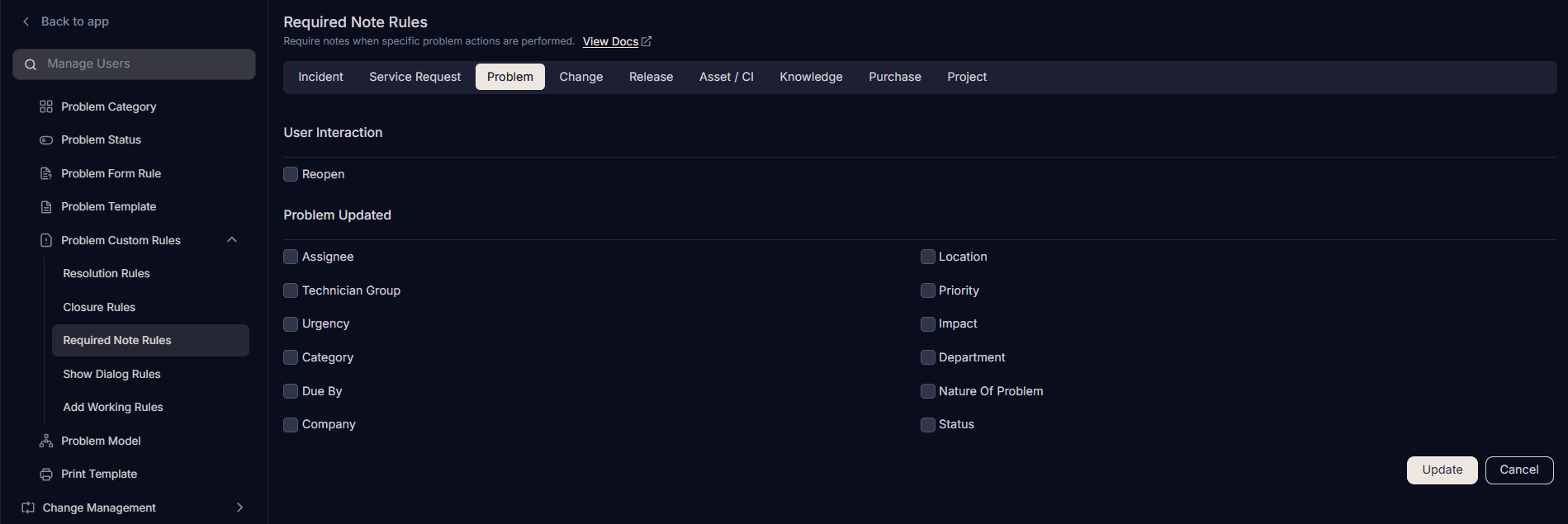Select the Change tab
The width and height of the screenshot is (1568, 524).
(581, 77)
